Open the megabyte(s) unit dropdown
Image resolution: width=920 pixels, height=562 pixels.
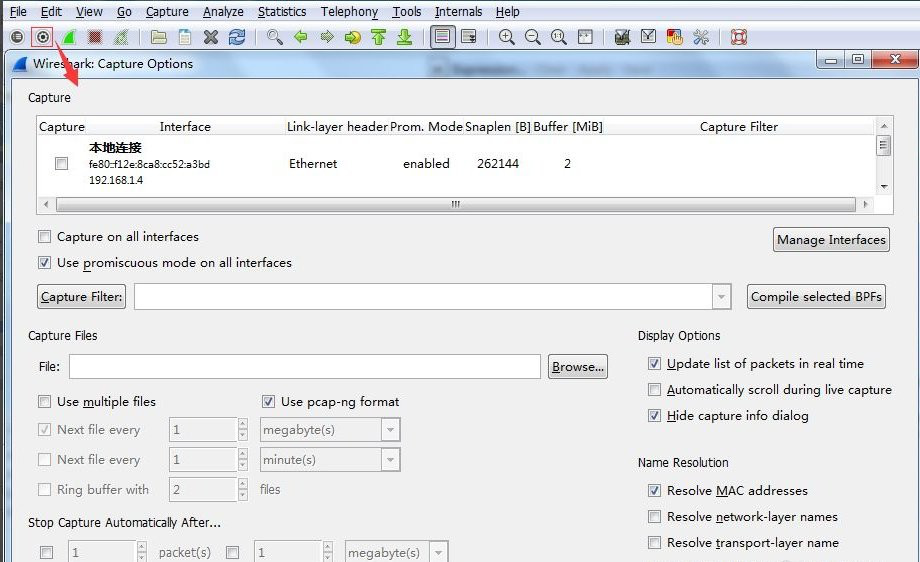coord(390,430)
